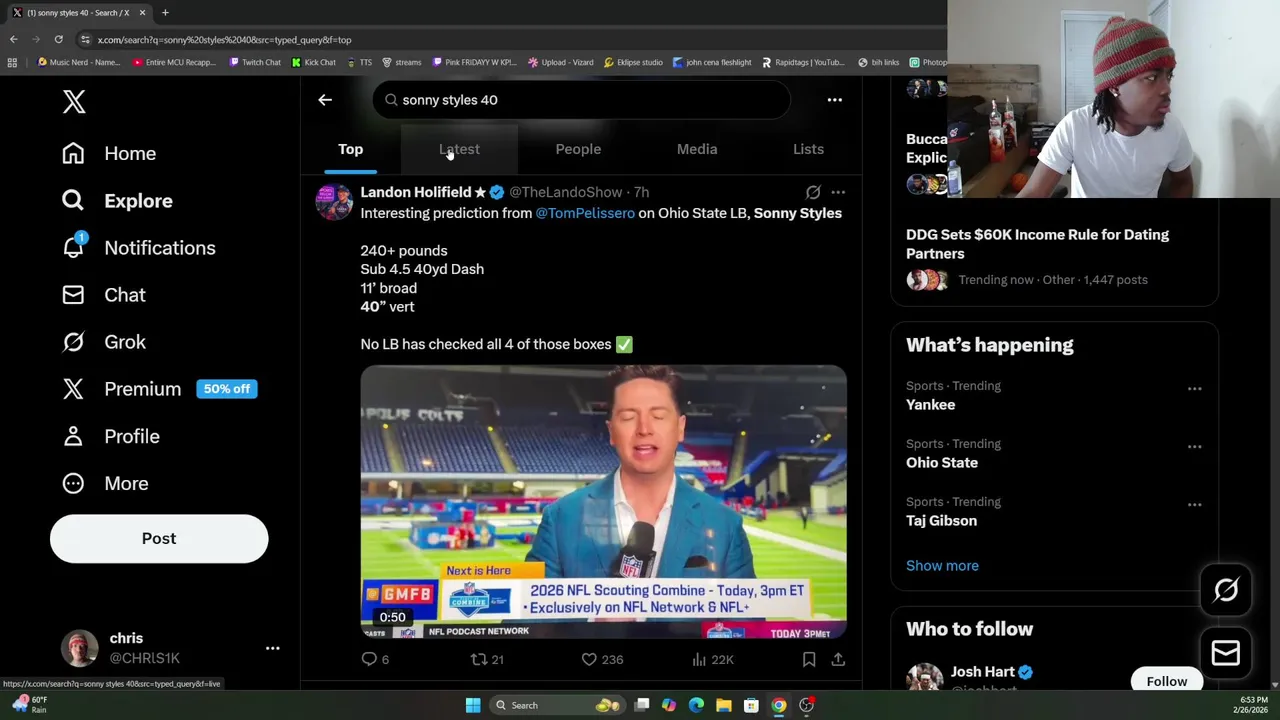
Task: Open the Yankee trending topic
Action: coord(930,405)
